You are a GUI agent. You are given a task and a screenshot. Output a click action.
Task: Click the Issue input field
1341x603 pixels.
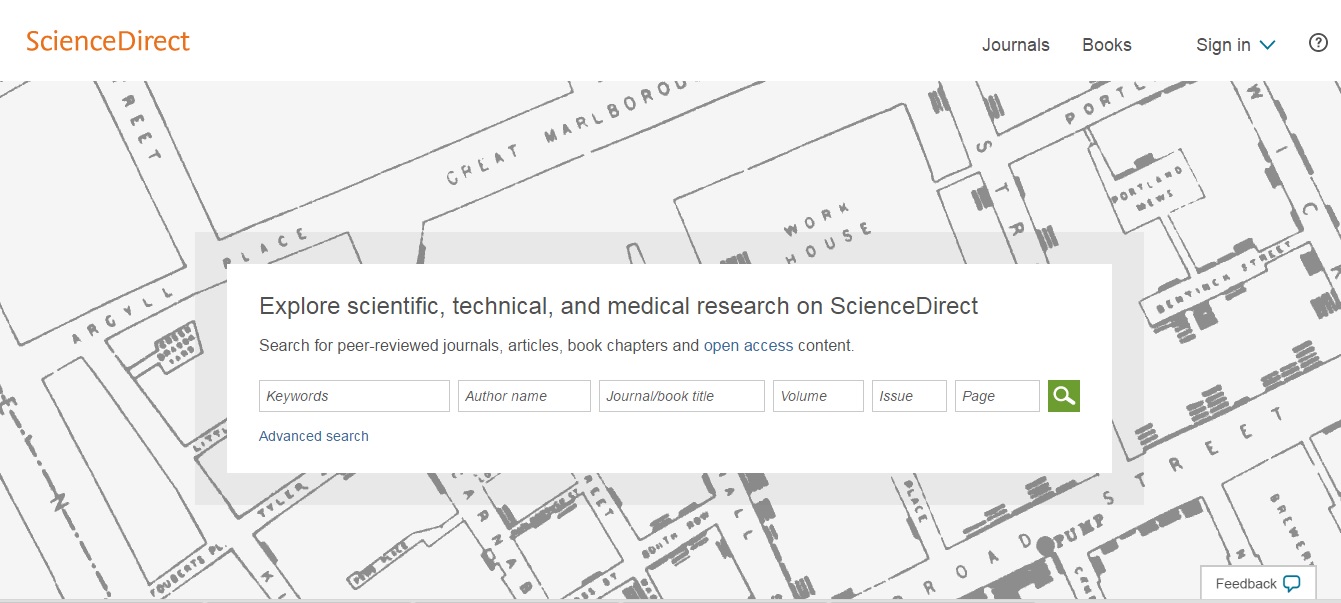[909, 396]
